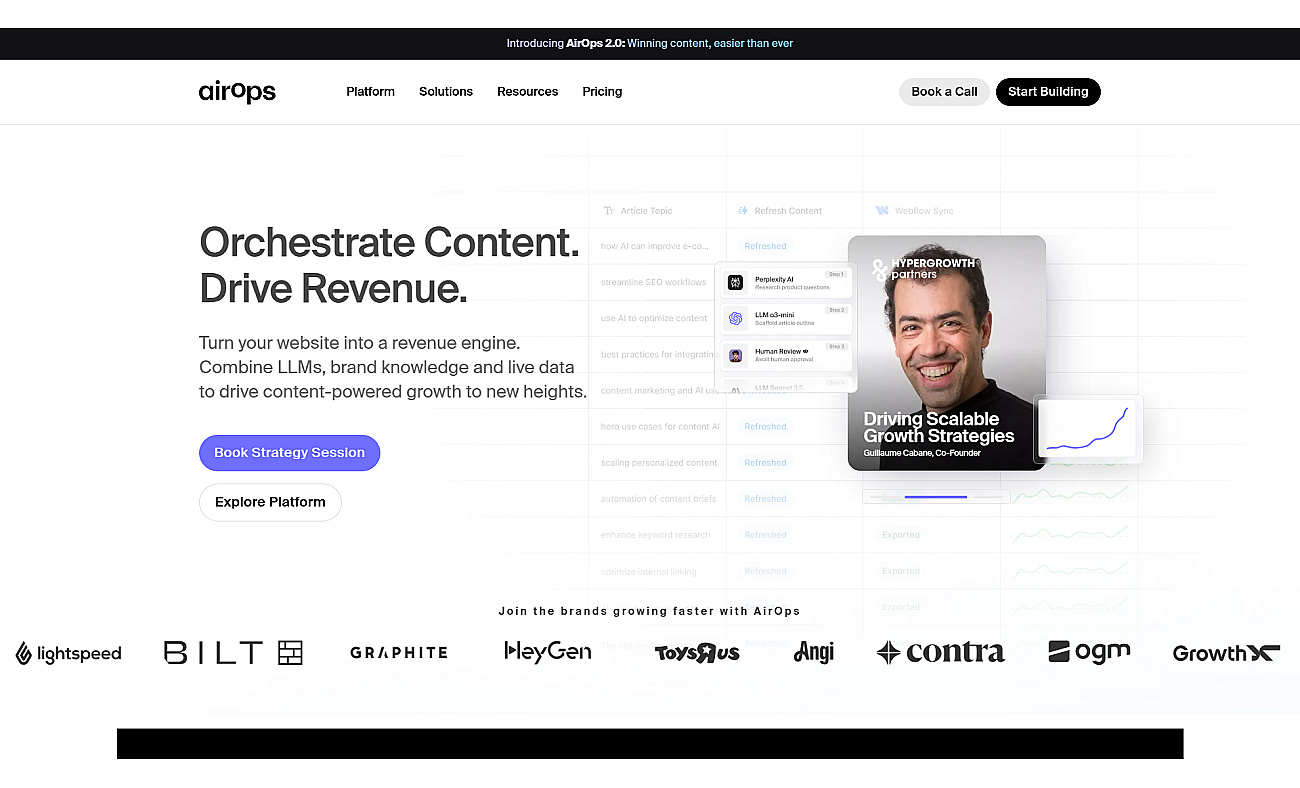Click Refreshed badge in 'how AI' row
Viewport: 1300px width, 788px height.
tap(765, 246)
